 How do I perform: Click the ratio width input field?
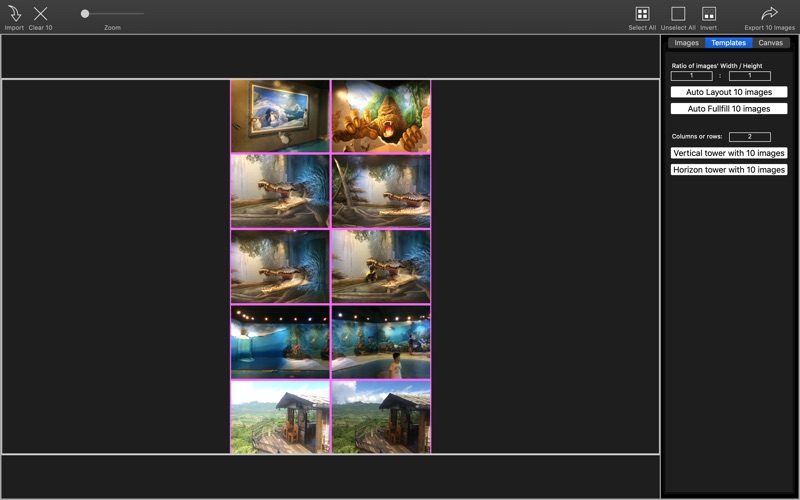pos(691,76)
